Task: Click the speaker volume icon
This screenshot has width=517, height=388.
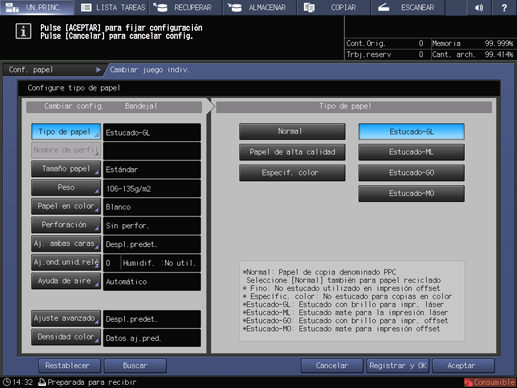Action: [x=479, y=7]
